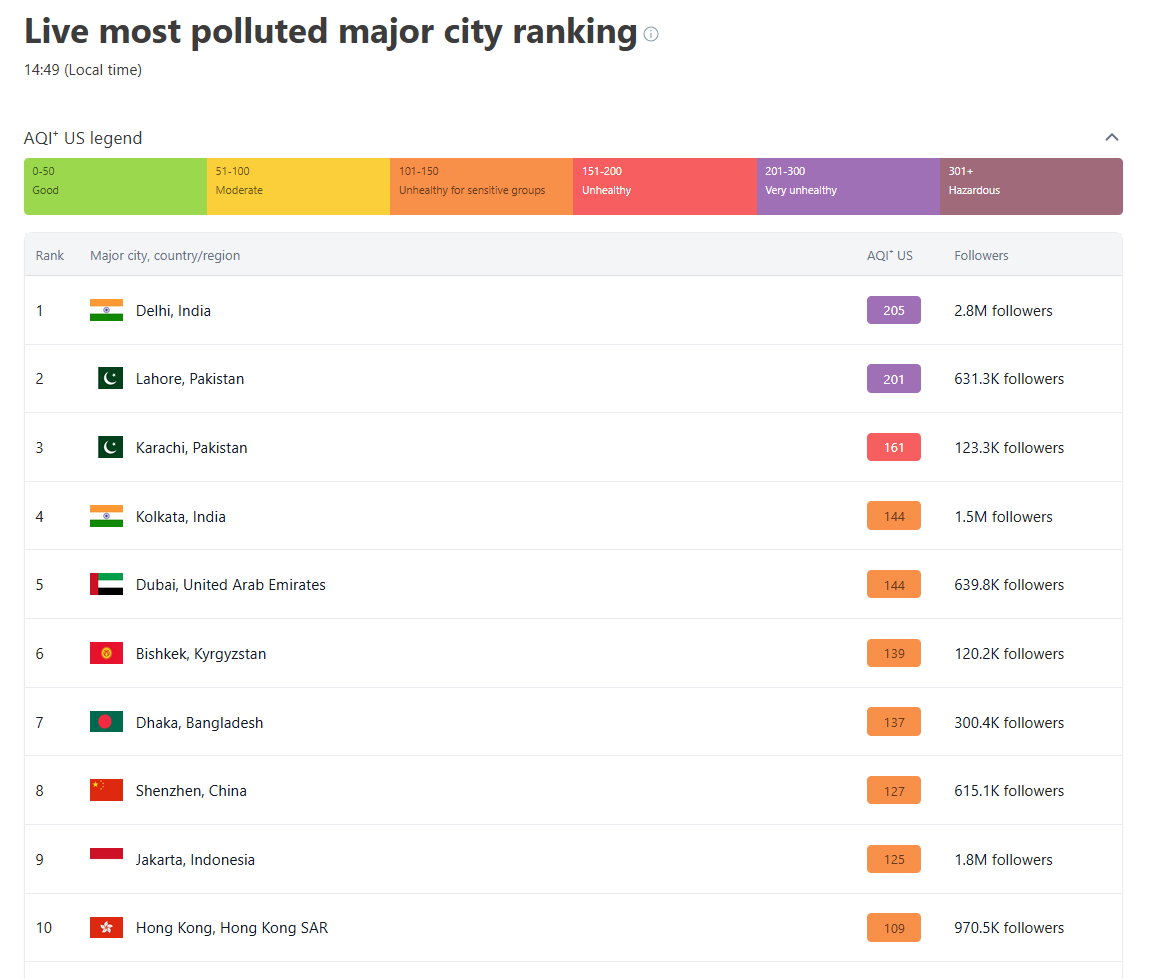The height and width of the screenshot is (979, 1152).
Task: Click the UAE flag beside Dubai
Action: click(x=106, y=584)
